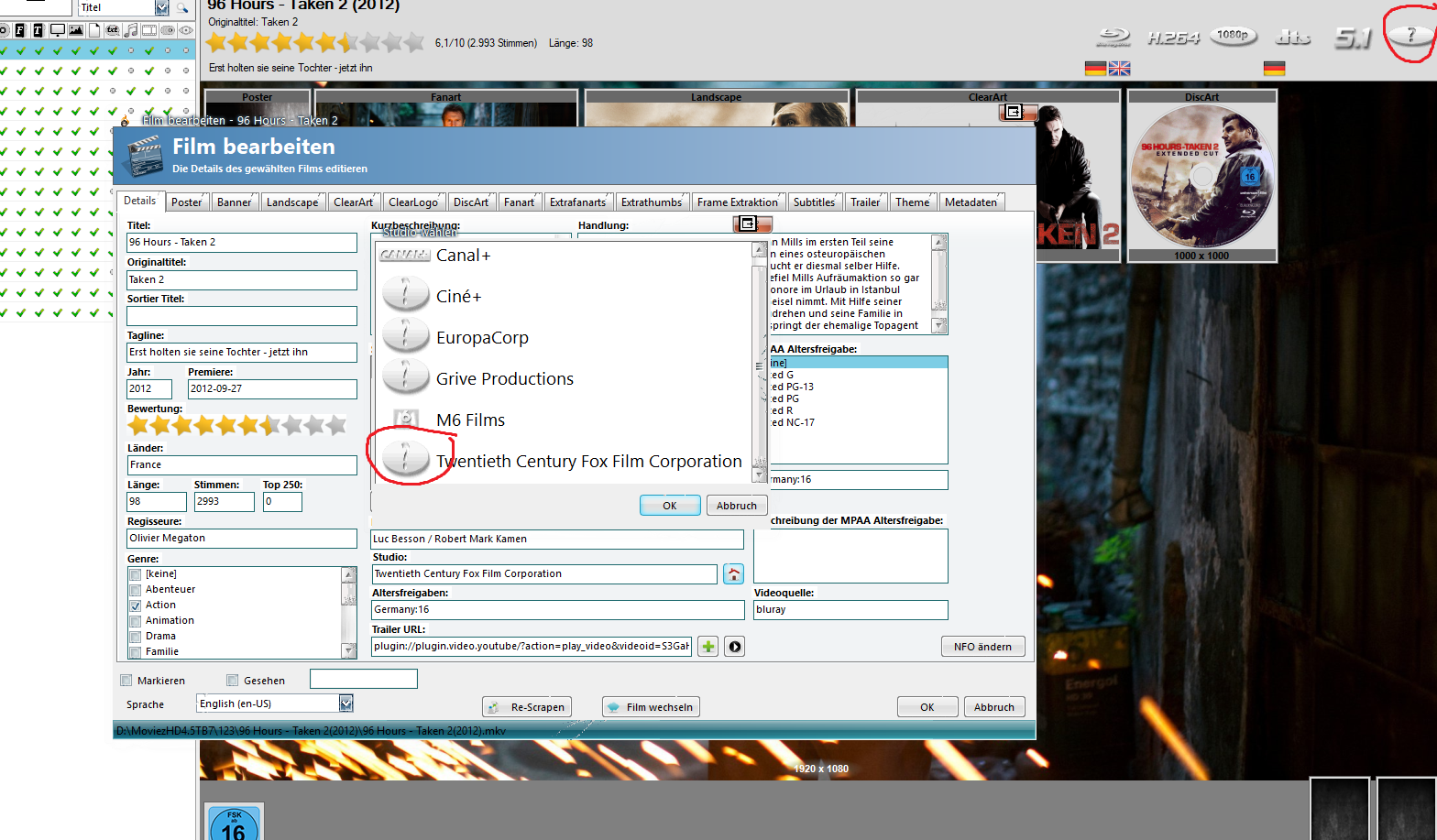Image resolution: width=1437 pixels, height=840 pixels.
Task: Click studio list scroll-down arrow
Action: (x=759, y=475)
